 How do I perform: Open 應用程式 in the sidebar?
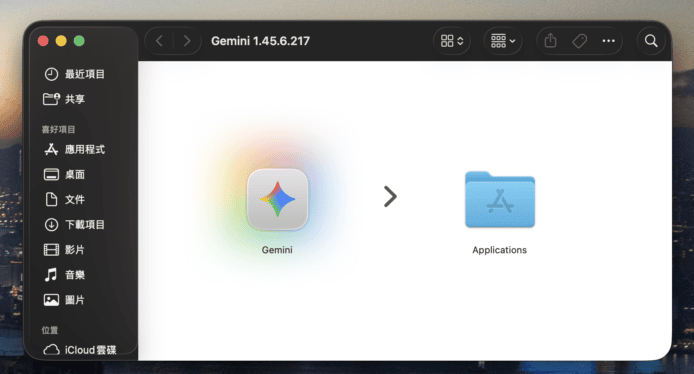74,150
